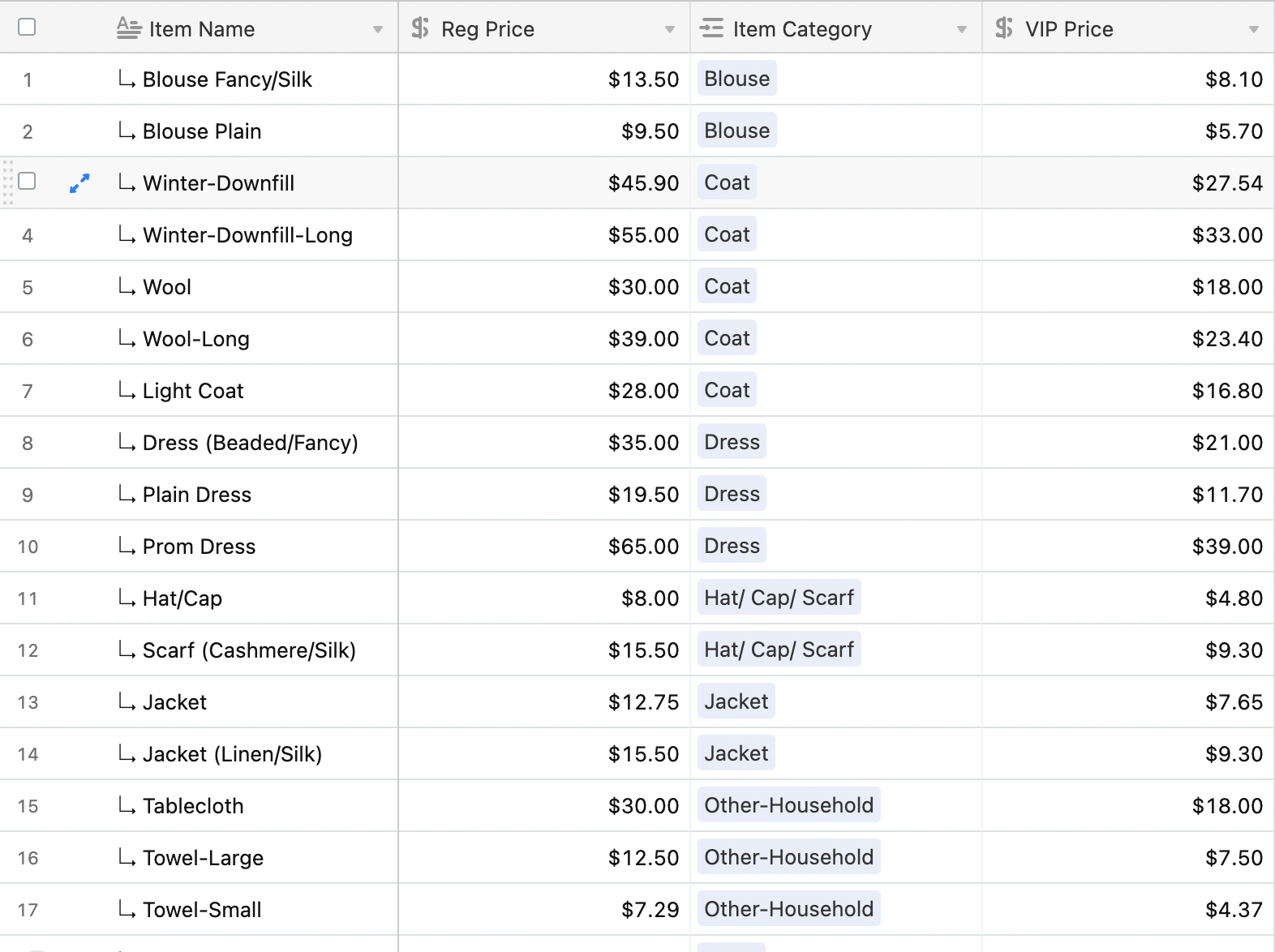This screenshot has width=1275, height=952.
Task: Click Jacket tag in Jacket (Linen/Silk) row
Action: (736, 753)
